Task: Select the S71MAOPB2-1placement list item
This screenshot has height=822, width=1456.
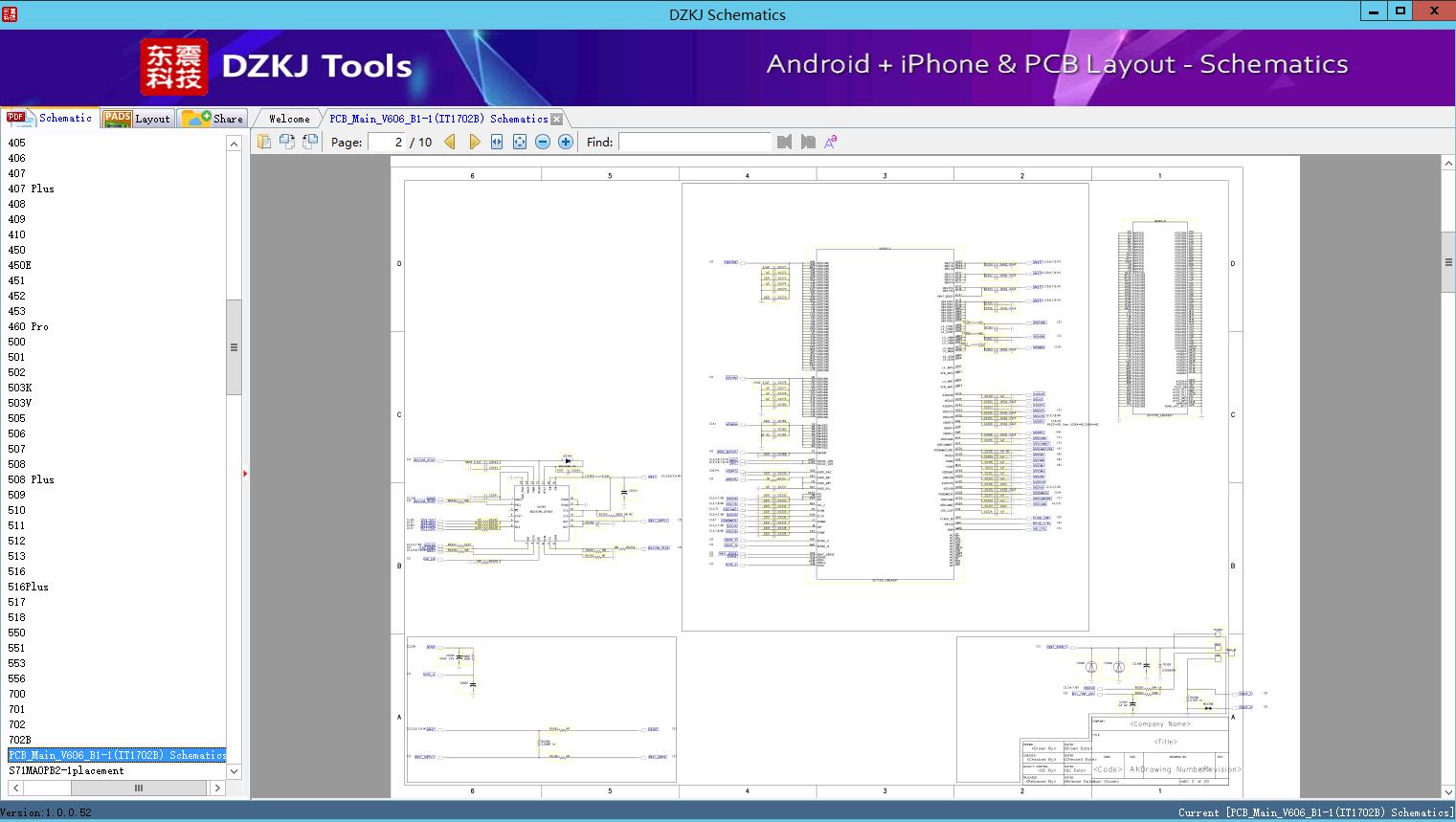Action: [x=67, y=770]
